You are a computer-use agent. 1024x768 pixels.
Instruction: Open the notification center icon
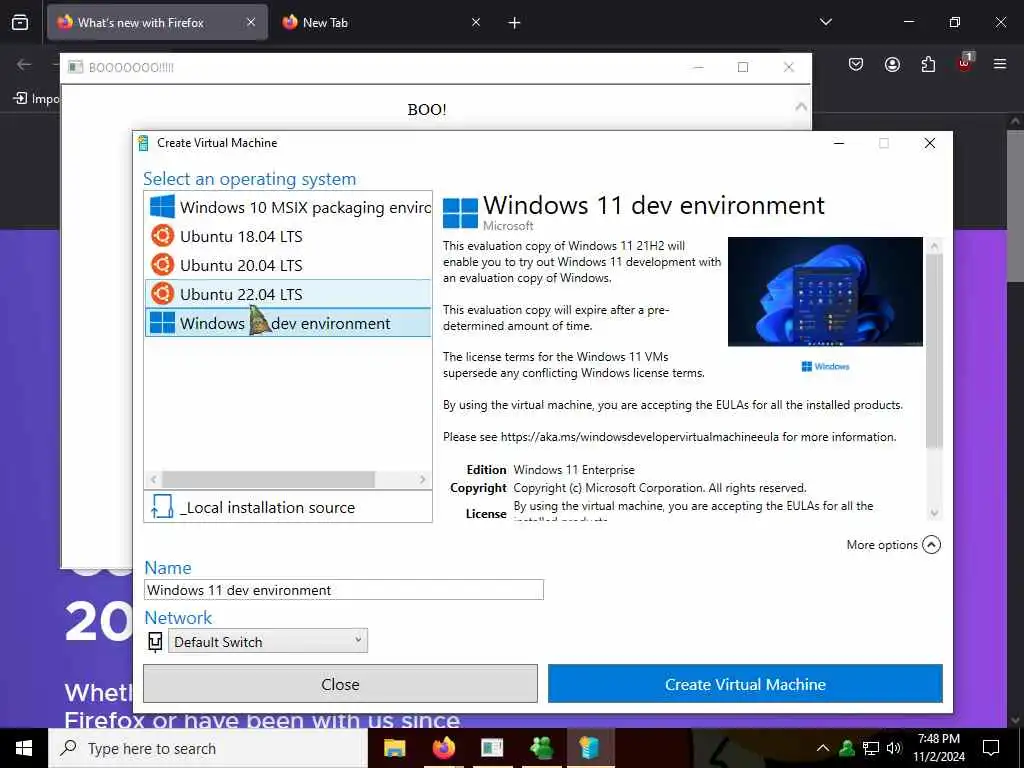(x=991, y=748)
